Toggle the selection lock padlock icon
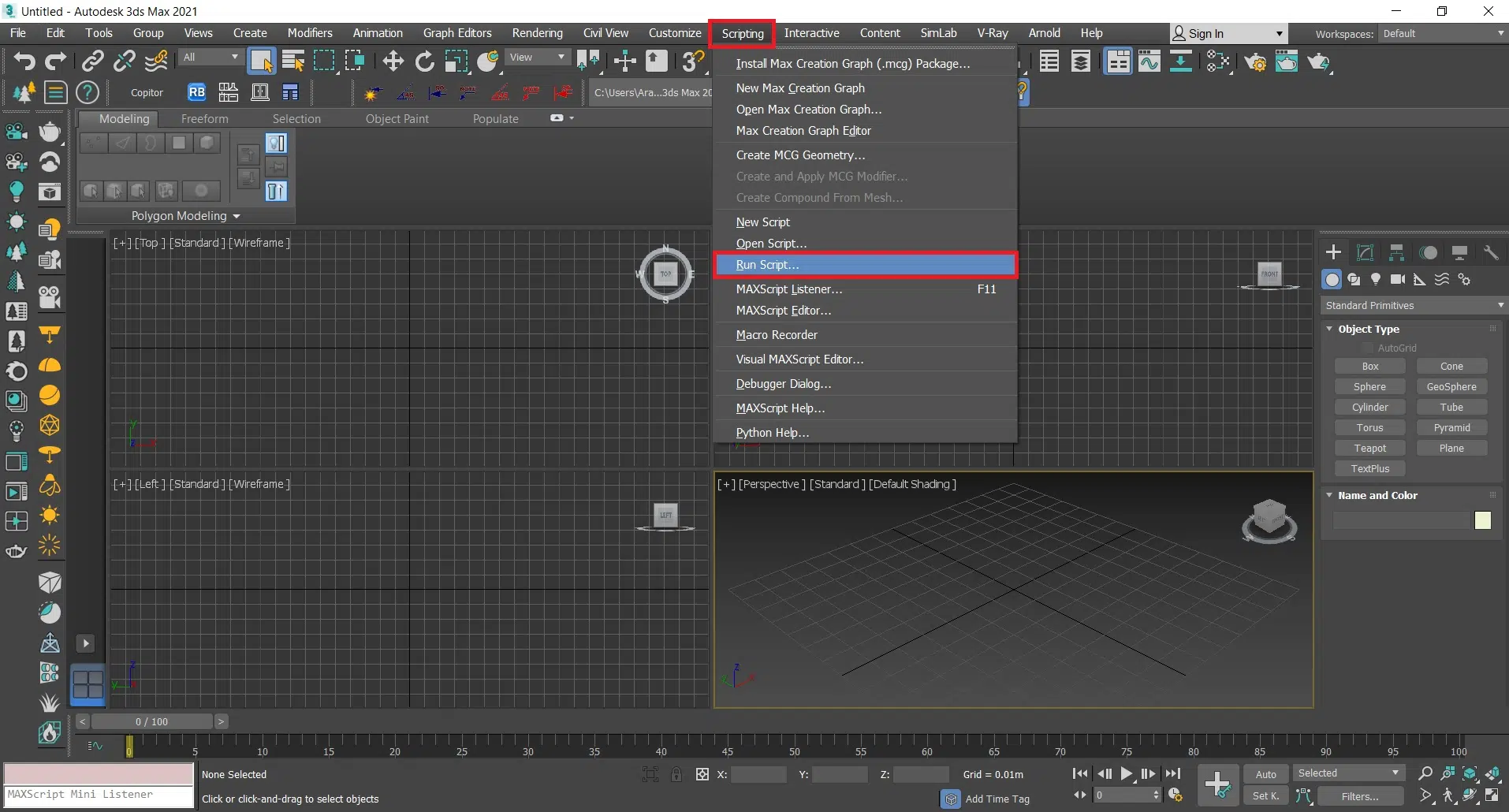The width and height of the screenshot is (1509, 812). pos(676,774)
